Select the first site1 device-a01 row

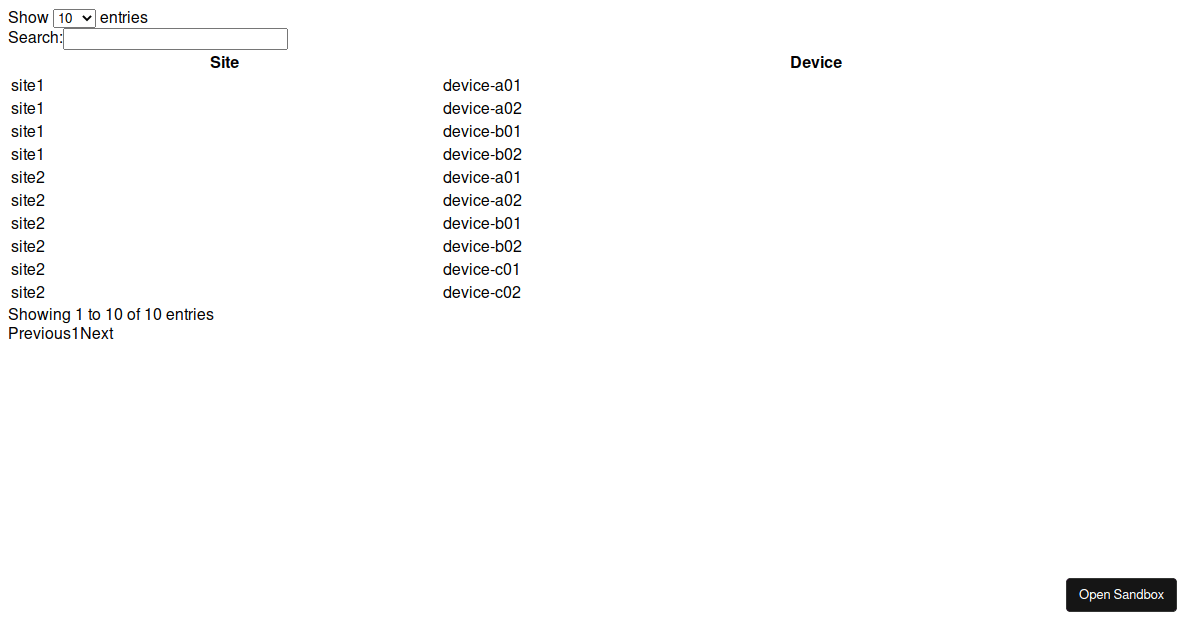pos(600,86)
